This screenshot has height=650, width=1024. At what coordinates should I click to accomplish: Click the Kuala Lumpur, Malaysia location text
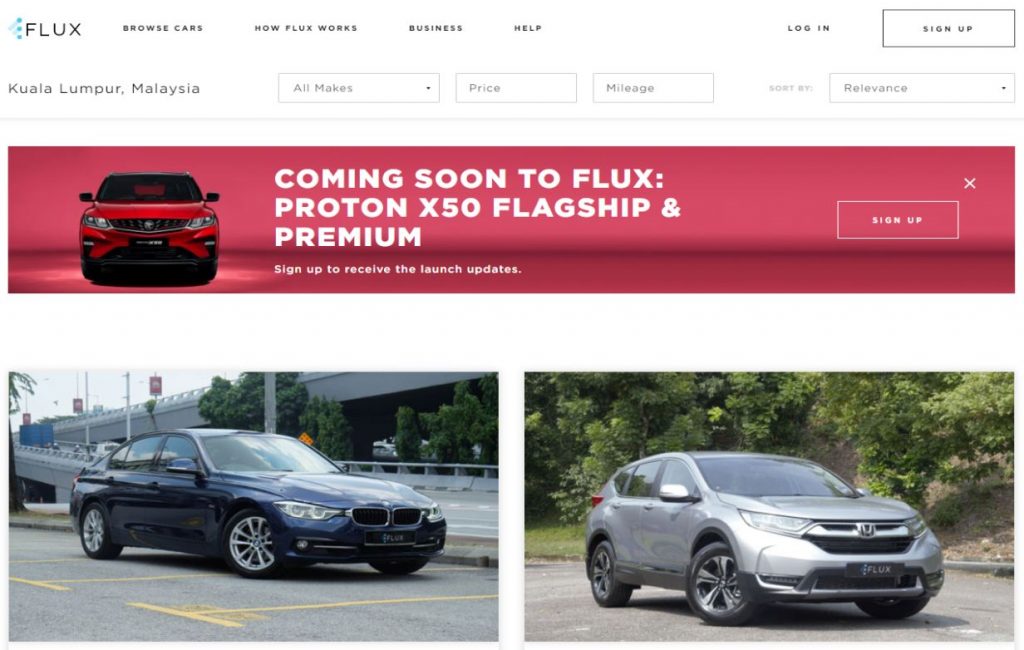pos(104,88)
